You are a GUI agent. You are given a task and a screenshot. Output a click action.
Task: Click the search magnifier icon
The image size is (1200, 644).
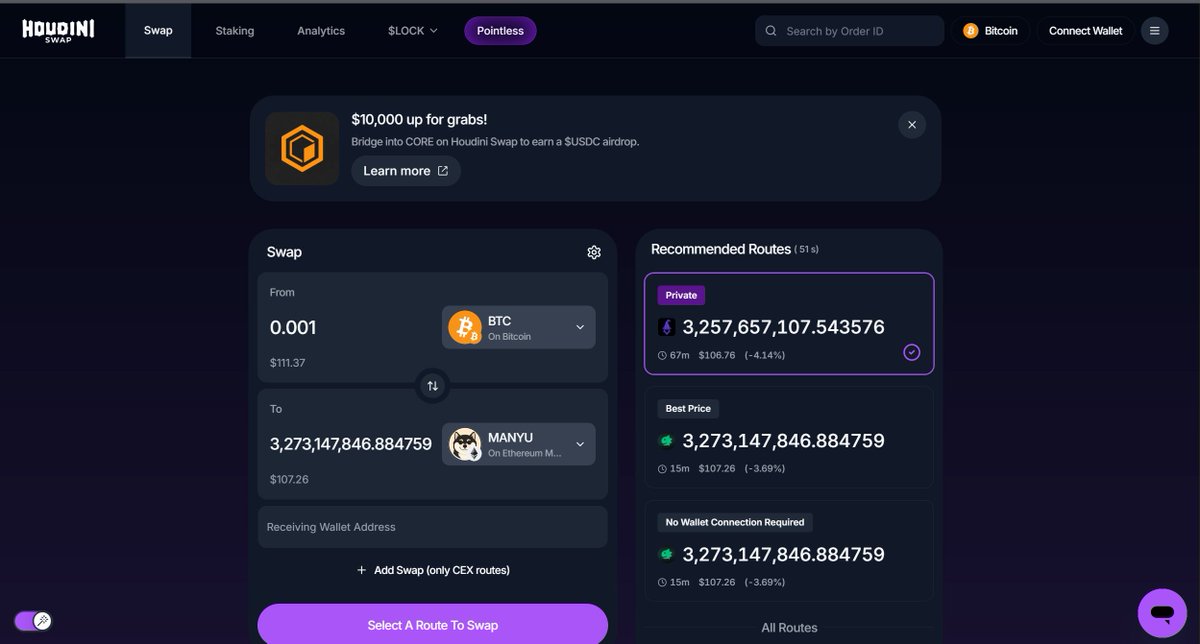pos(771,31)
